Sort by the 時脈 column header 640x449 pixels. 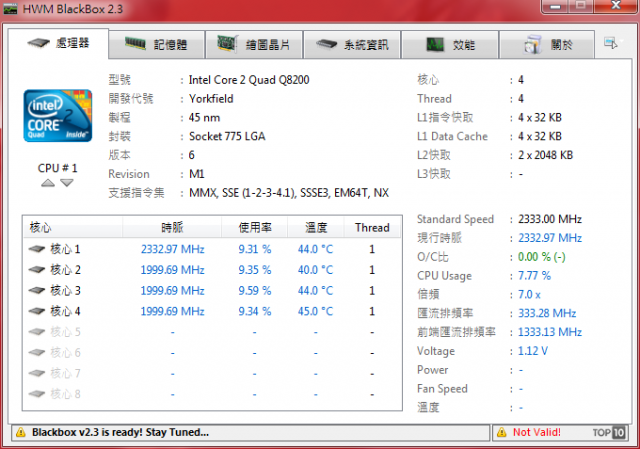click(172, 227)
